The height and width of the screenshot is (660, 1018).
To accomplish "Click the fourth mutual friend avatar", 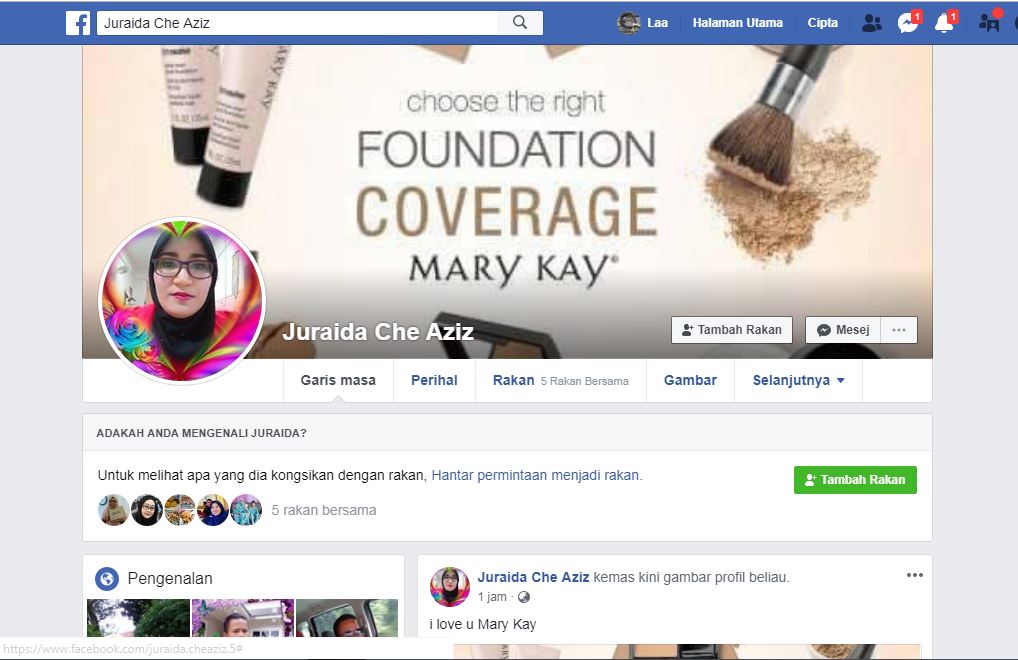I will click(x=213, y=510).
